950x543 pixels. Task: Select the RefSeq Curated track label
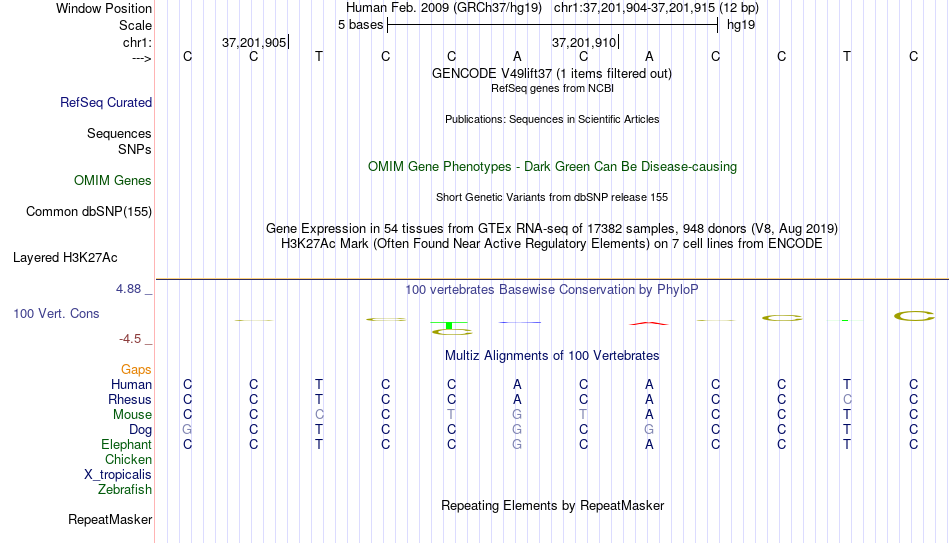pos(106,102)
